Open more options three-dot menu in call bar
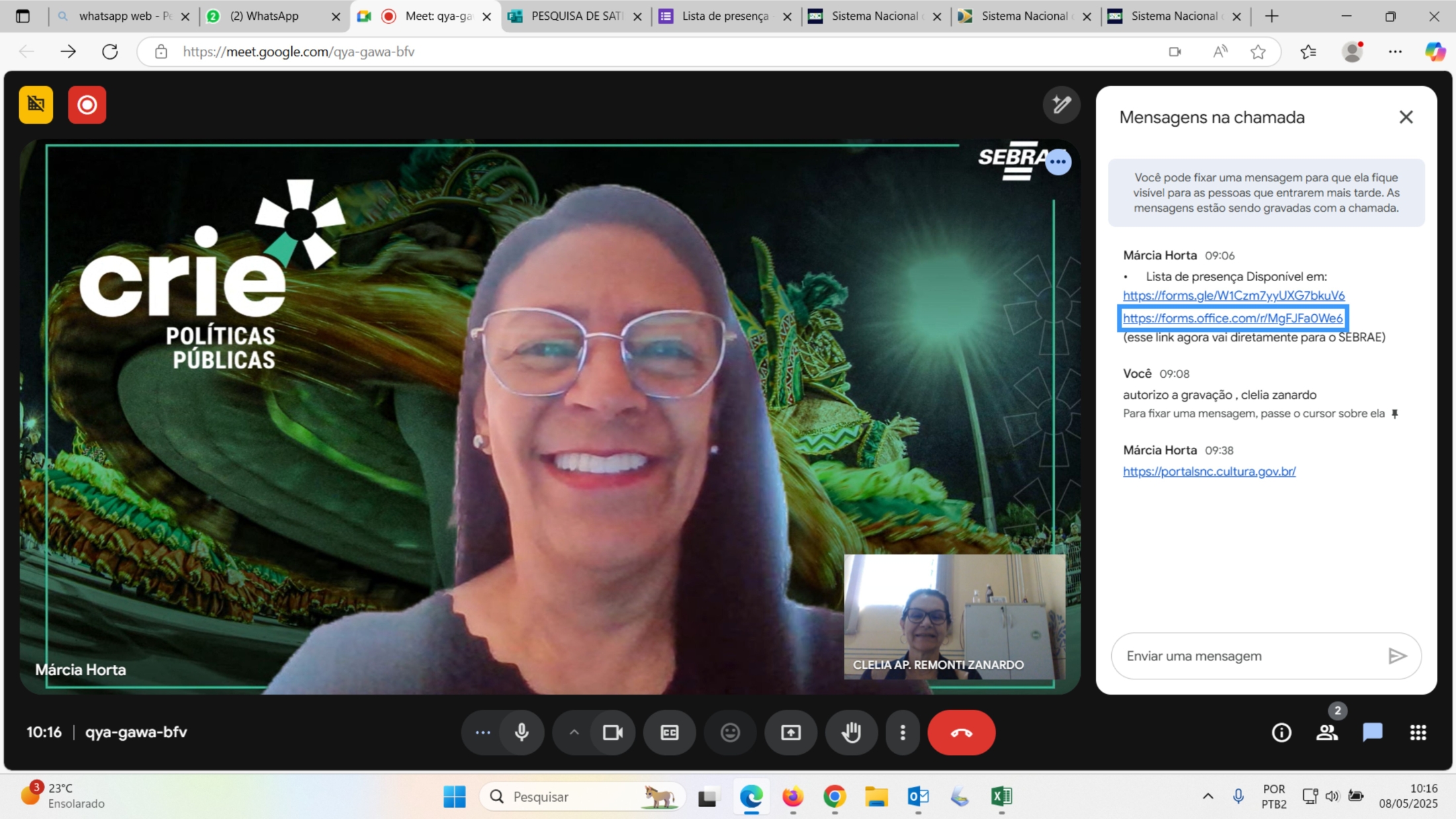Image resolution: width=1456 pixels, height=819 pixels. pyautogui.click(x=903, y=732)
